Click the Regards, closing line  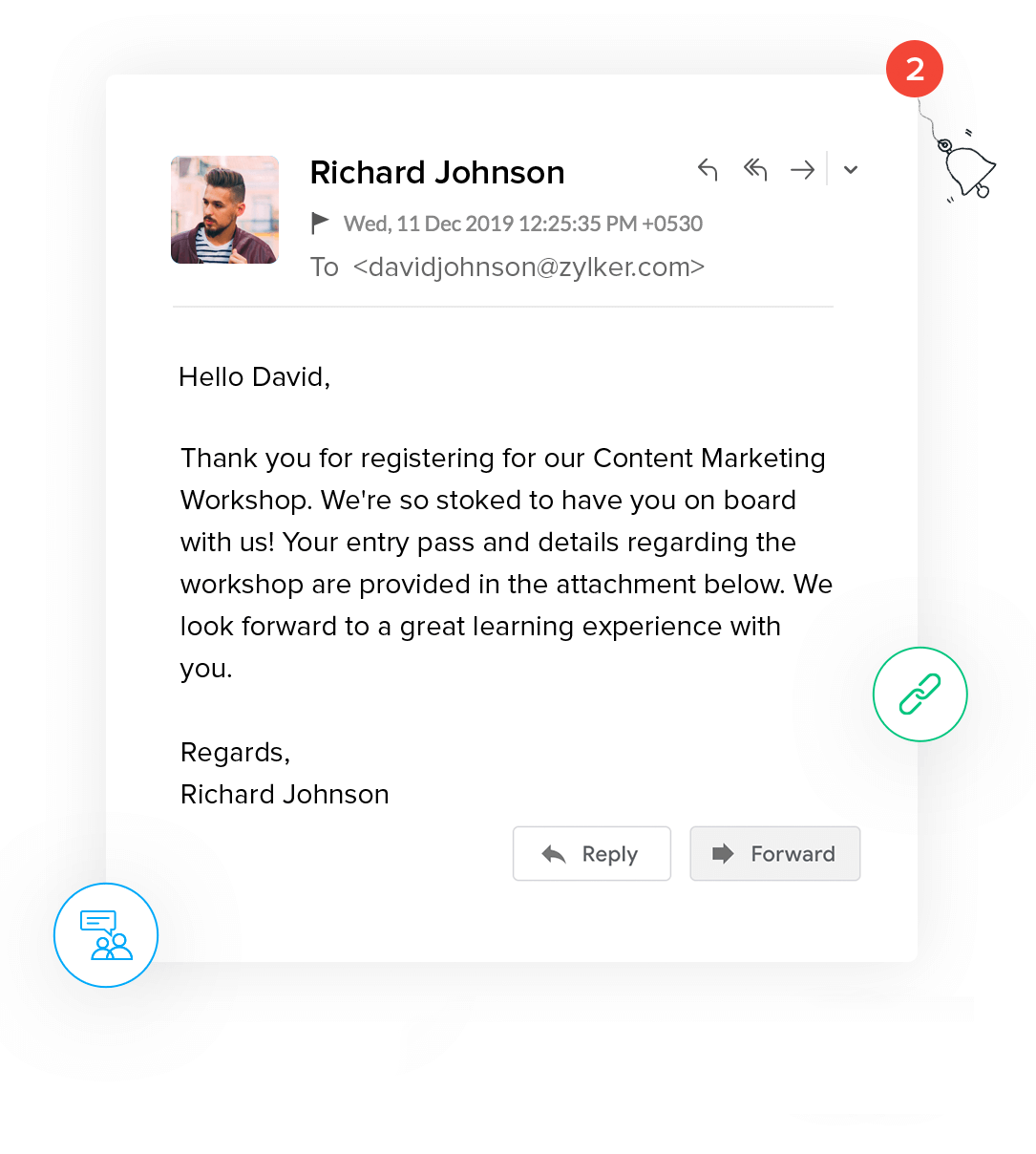click(236, 753)
